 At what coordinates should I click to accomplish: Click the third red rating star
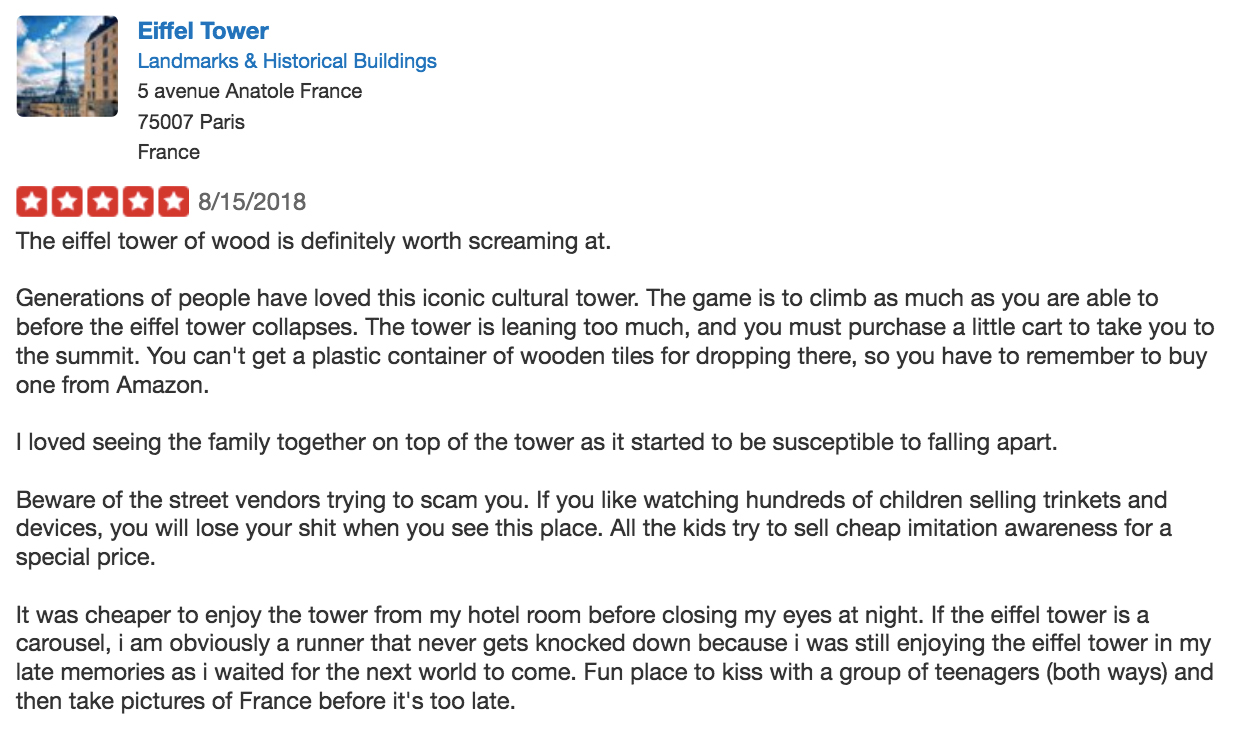click(103, 202)
